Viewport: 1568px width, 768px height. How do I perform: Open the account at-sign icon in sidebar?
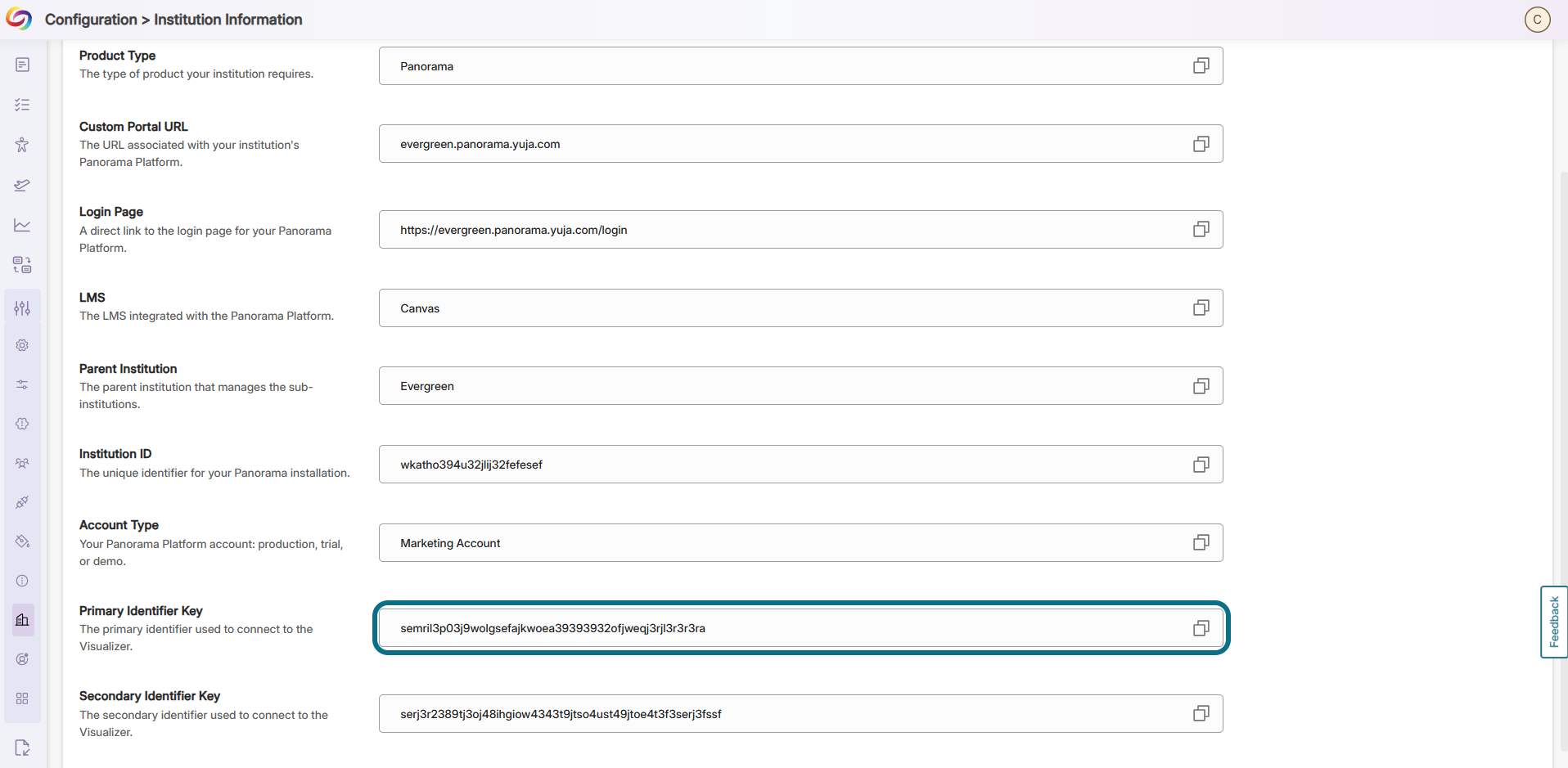[x=22, y=659]
